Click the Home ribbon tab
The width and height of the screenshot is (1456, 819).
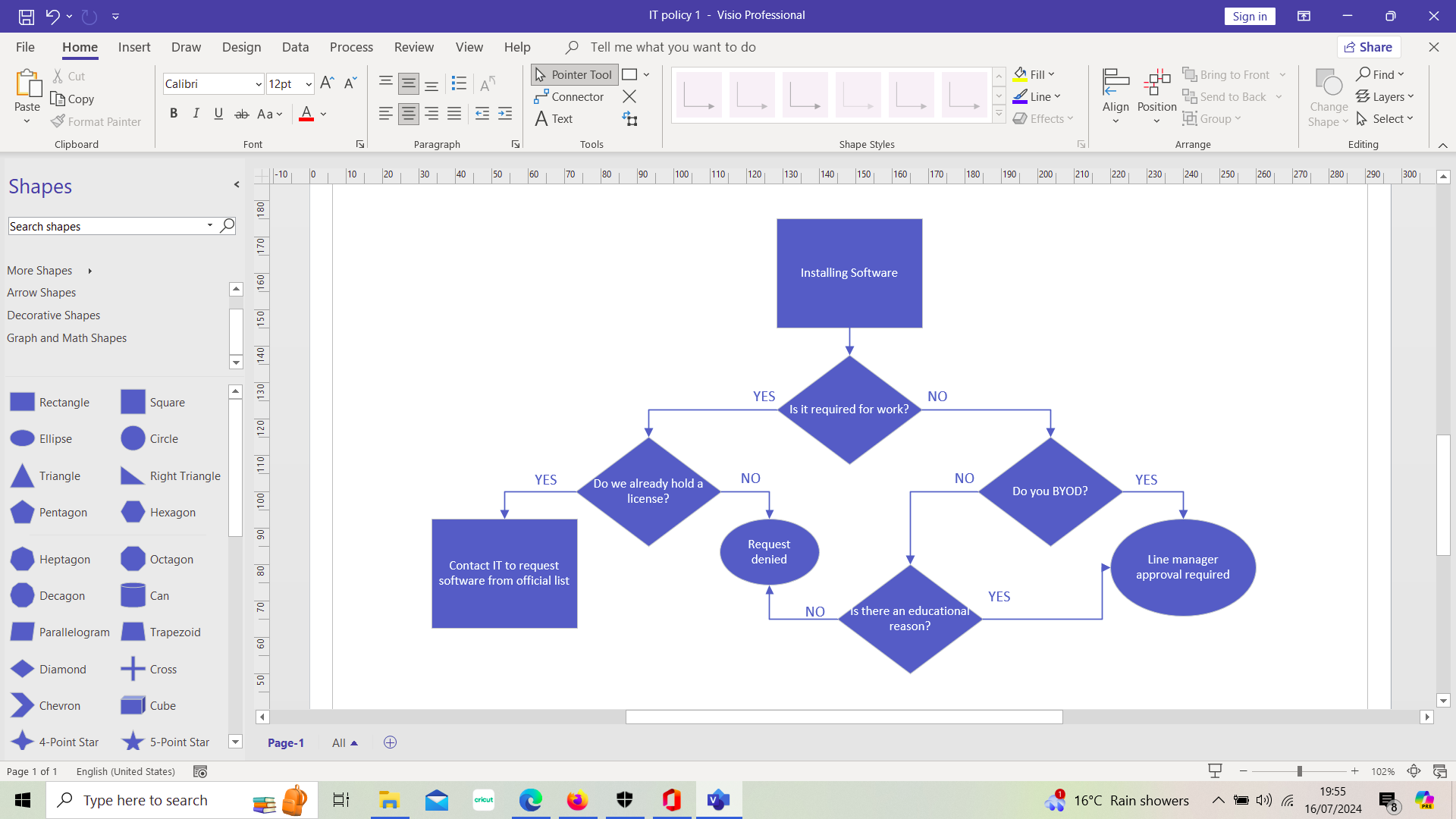point(79,47)
